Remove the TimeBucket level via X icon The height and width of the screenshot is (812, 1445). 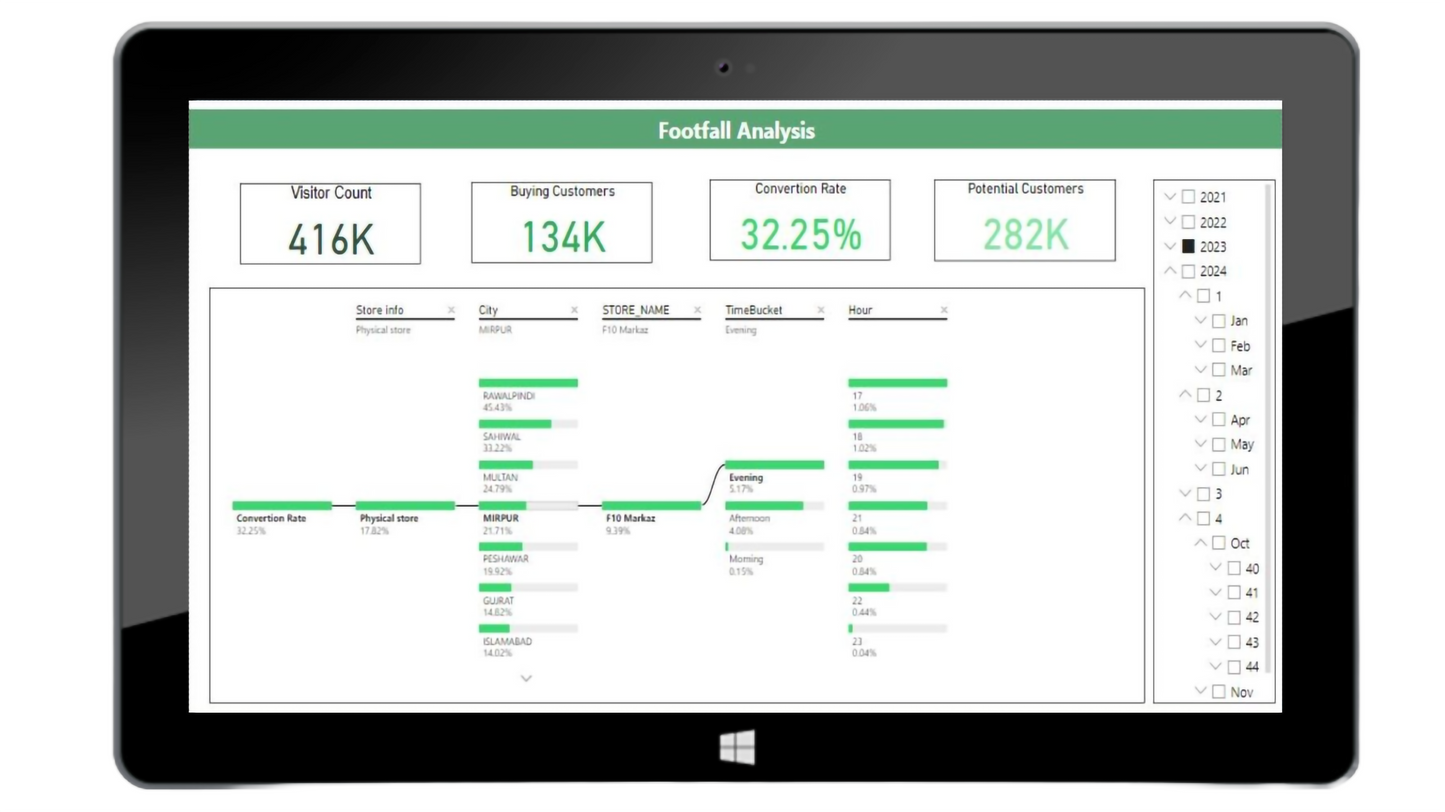(x=821, y=310)
